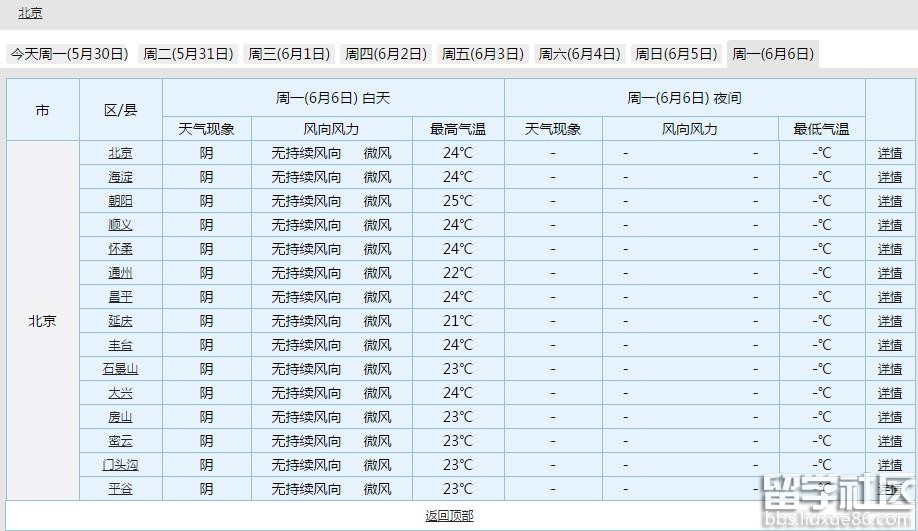Open the 海淀 district link
918x531 pixels.
click(x=120, y=177)
